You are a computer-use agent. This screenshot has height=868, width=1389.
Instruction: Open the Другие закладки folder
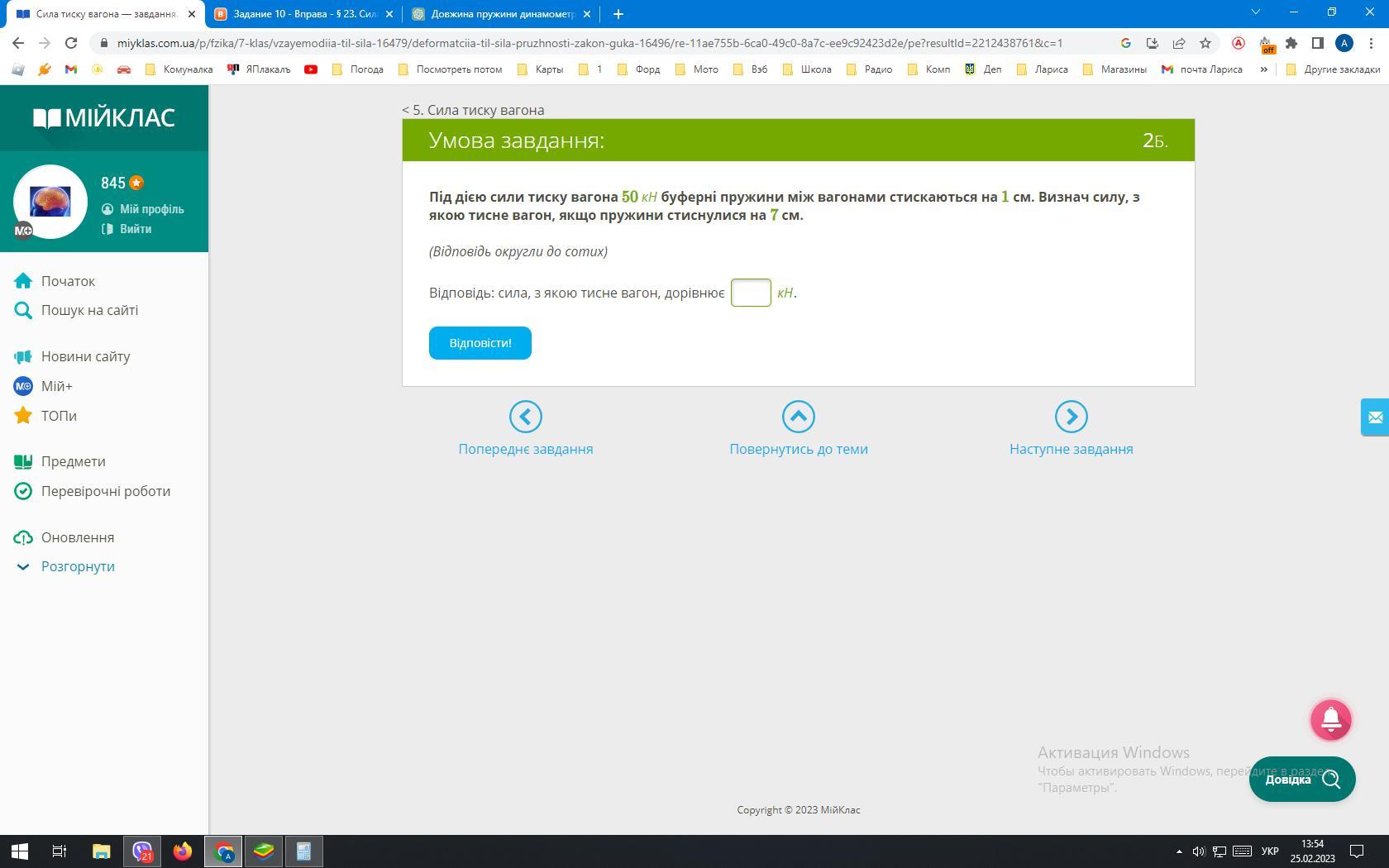[x=1333, y=69]
